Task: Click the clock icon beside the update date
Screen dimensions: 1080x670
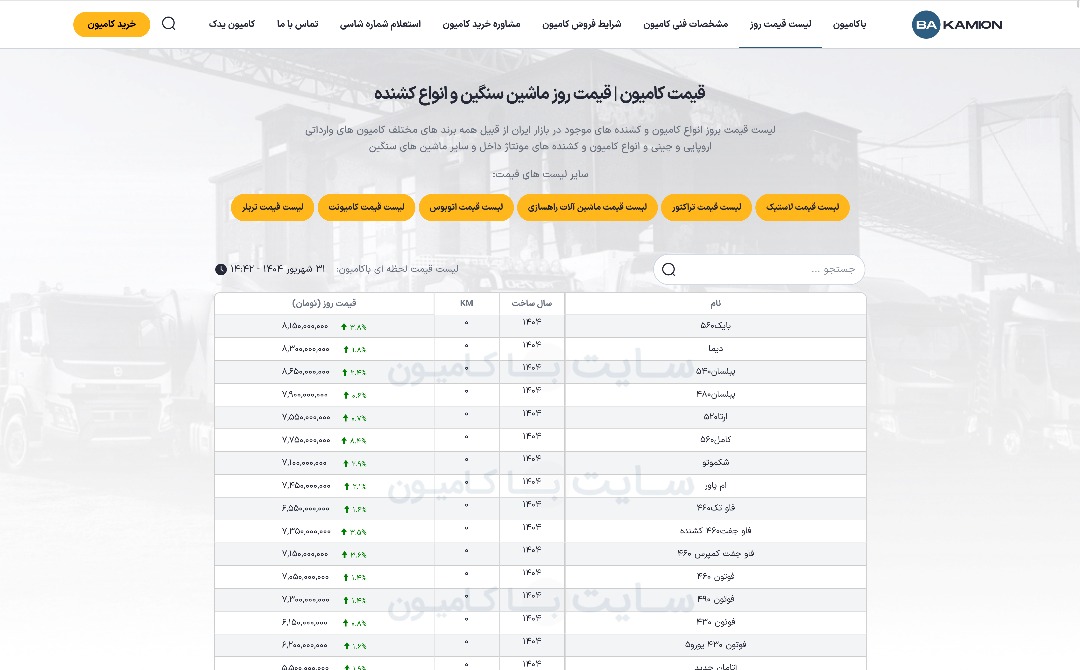Action: pyautogui.click(x=221, y=269)
